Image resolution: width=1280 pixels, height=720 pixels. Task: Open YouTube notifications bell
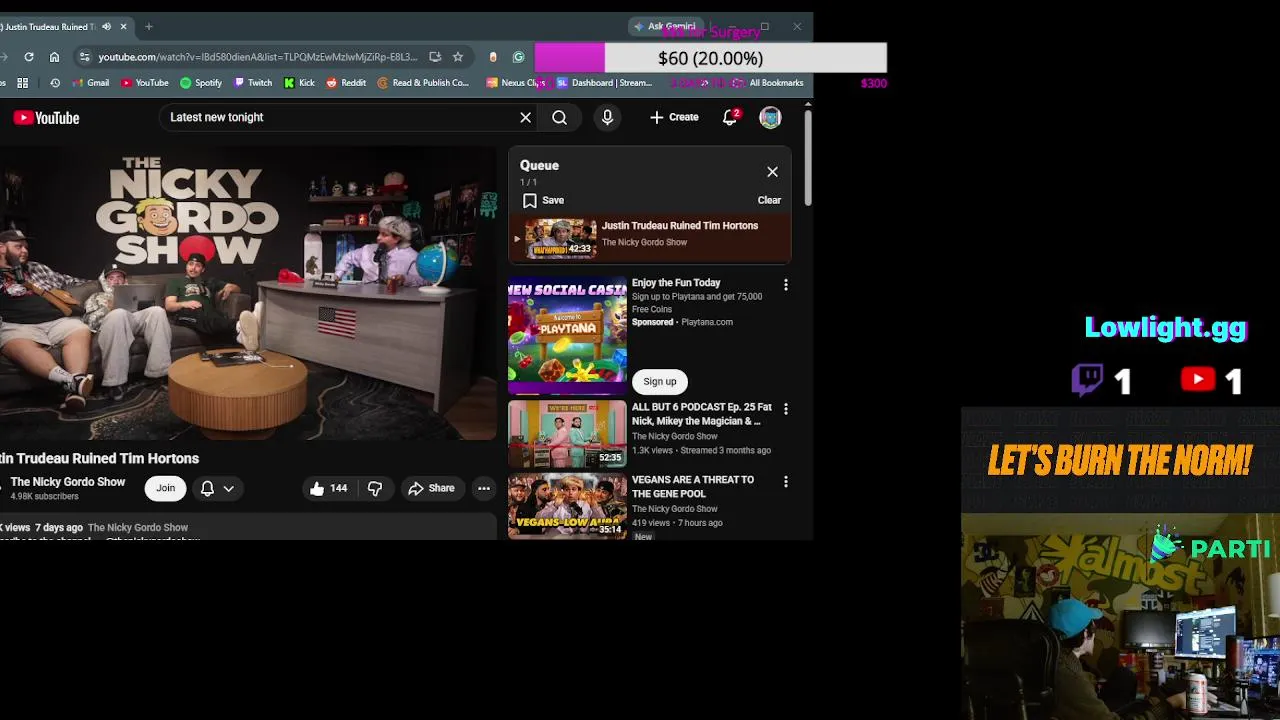(x=730, y=117)
